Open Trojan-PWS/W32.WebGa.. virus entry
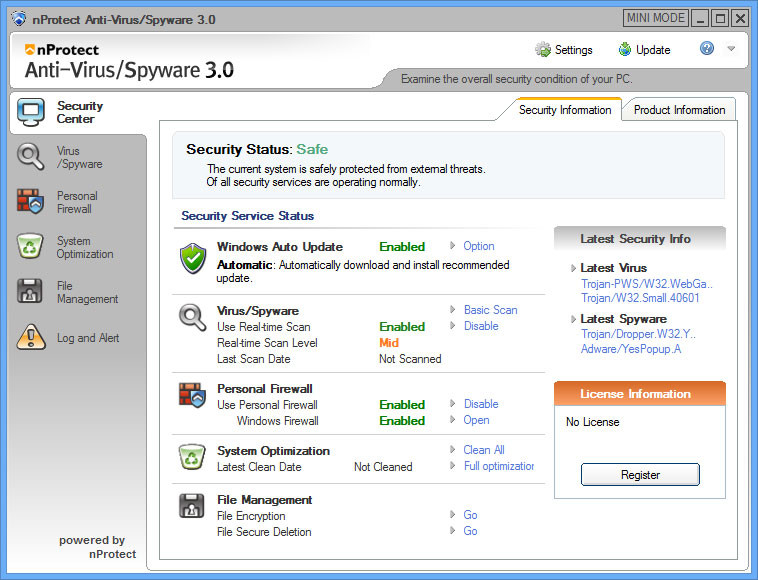 pyautogui.click(x=647, y=284)
